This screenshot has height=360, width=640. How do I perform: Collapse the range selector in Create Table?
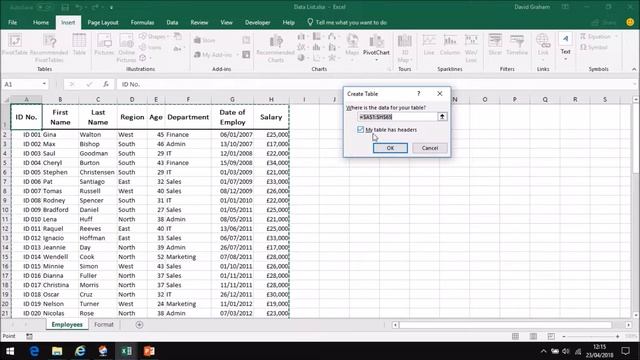pos(442,117)
